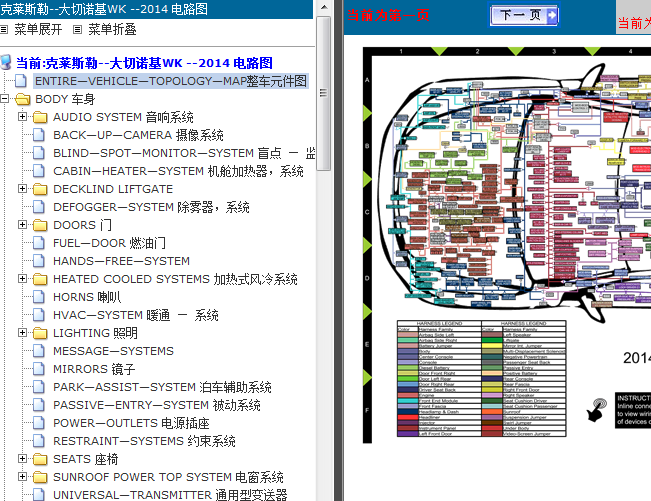The width and height of the screenshot is (651, 501).
Task: Expand the SEATS 座椅 folder
Action: [22, 459]
